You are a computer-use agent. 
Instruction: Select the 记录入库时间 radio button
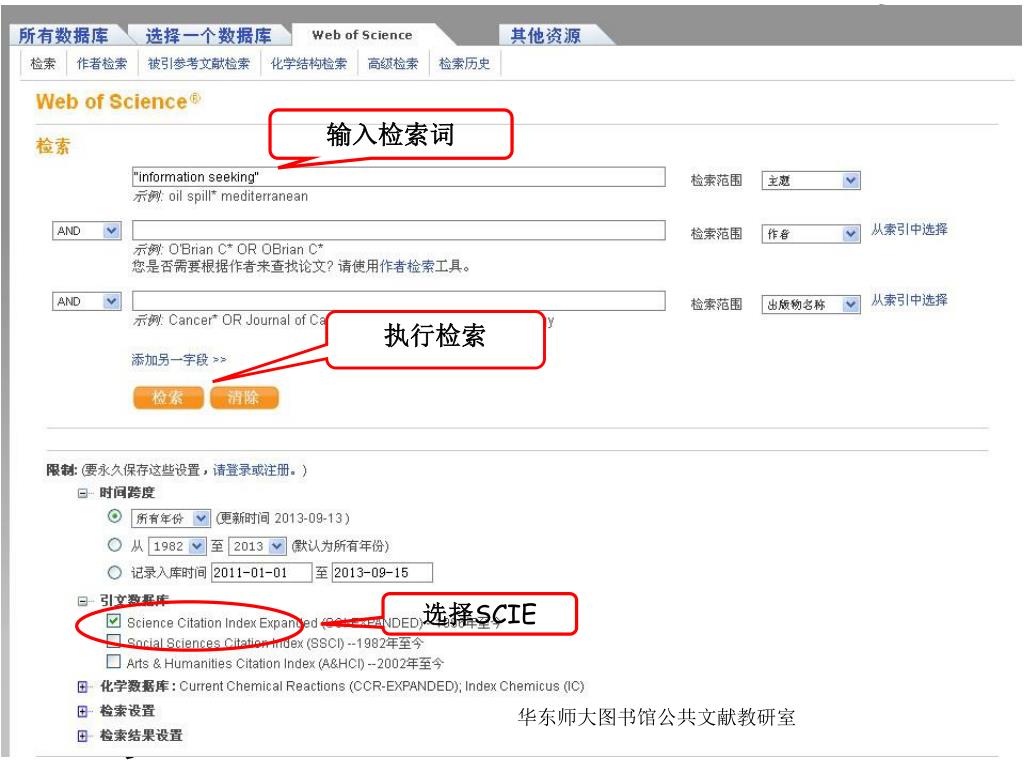(x=115, y=572)
